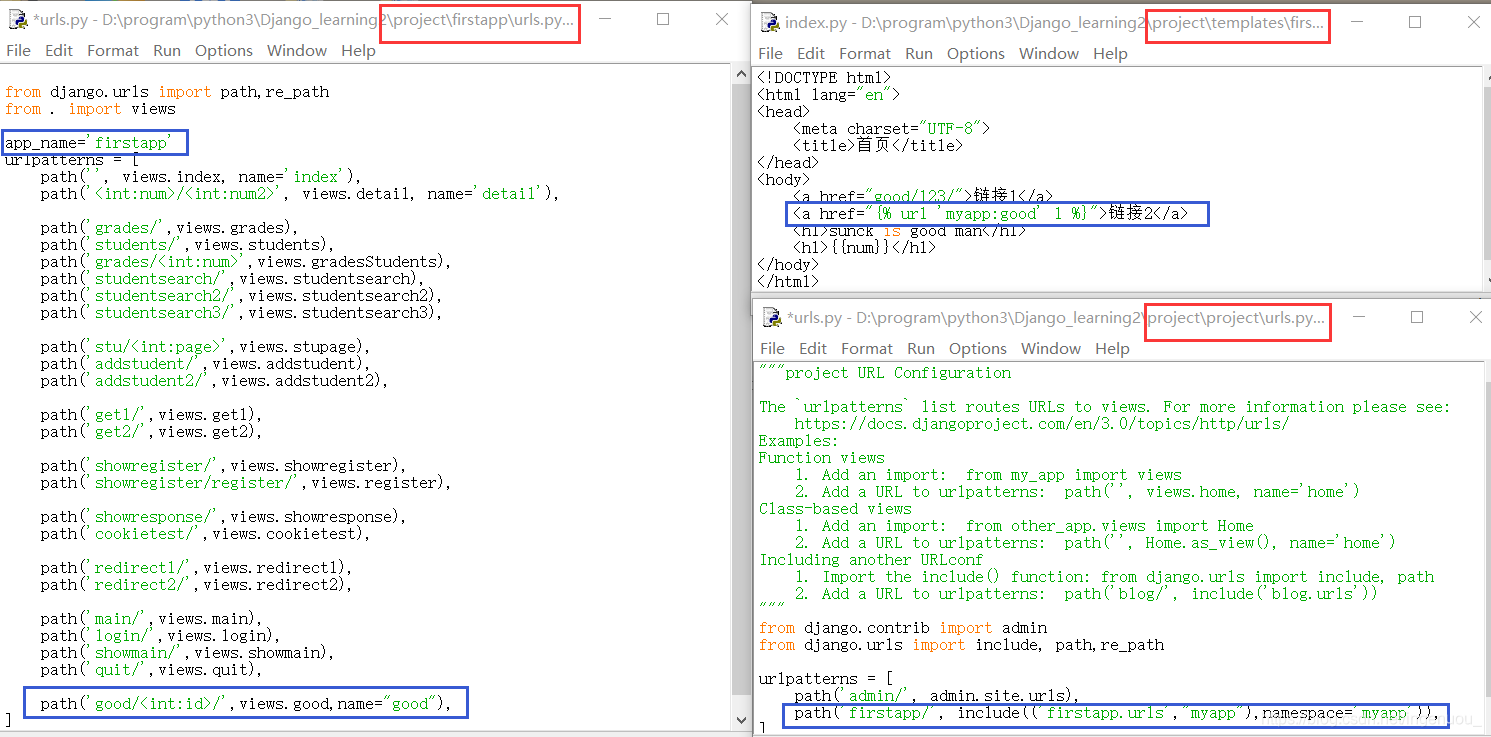Open Help menu in firstapp urls.py window

358,50
